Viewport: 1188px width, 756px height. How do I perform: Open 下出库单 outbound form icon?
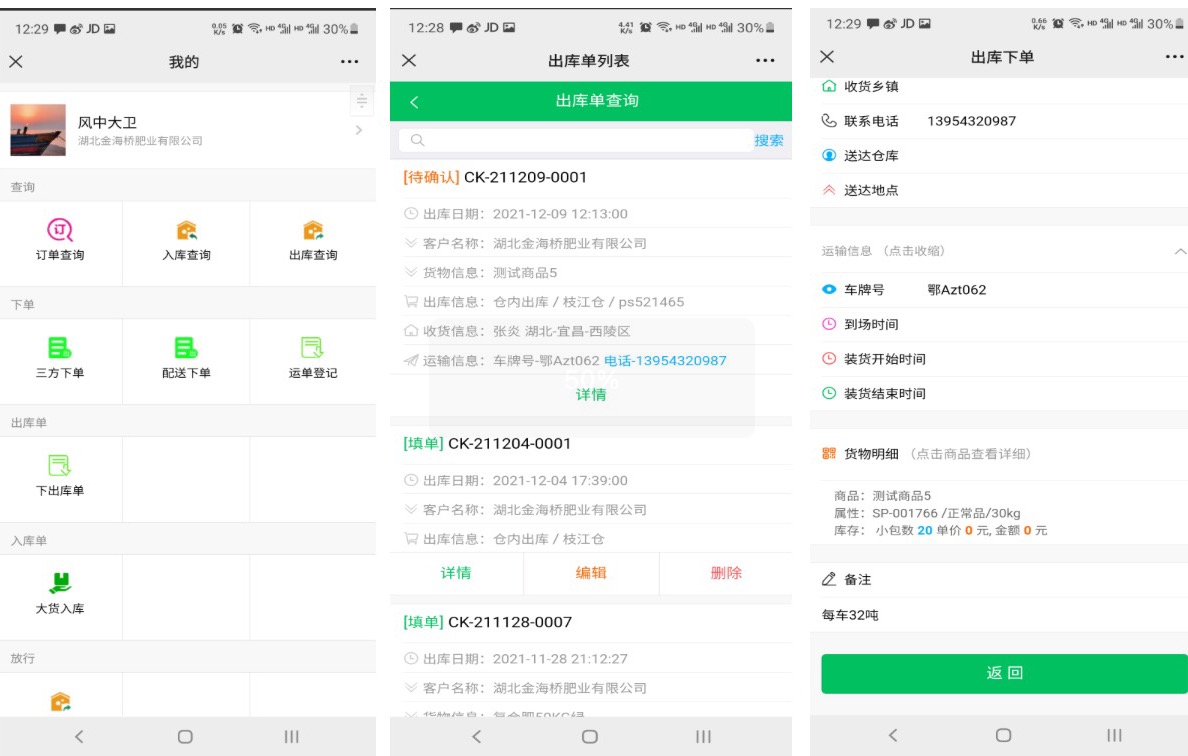point(60,466)
